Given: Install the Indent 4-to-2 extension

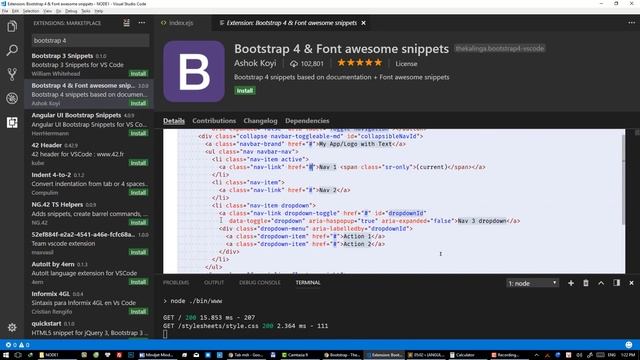Looking at the screenshot, I should click(x=138, y=193).
